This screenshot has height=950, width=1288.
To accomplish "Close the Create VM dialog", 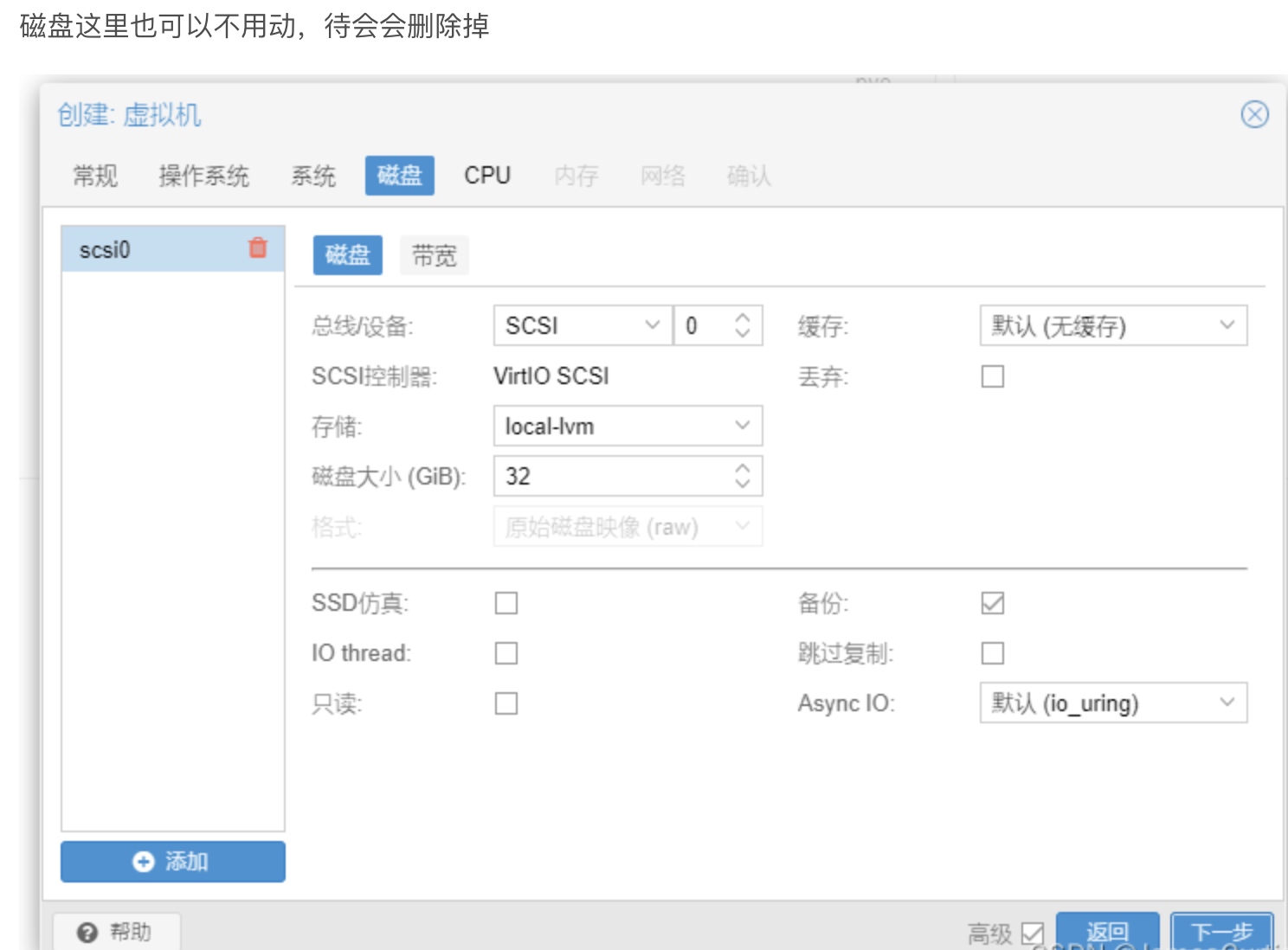I will (x=1254, y=114).
